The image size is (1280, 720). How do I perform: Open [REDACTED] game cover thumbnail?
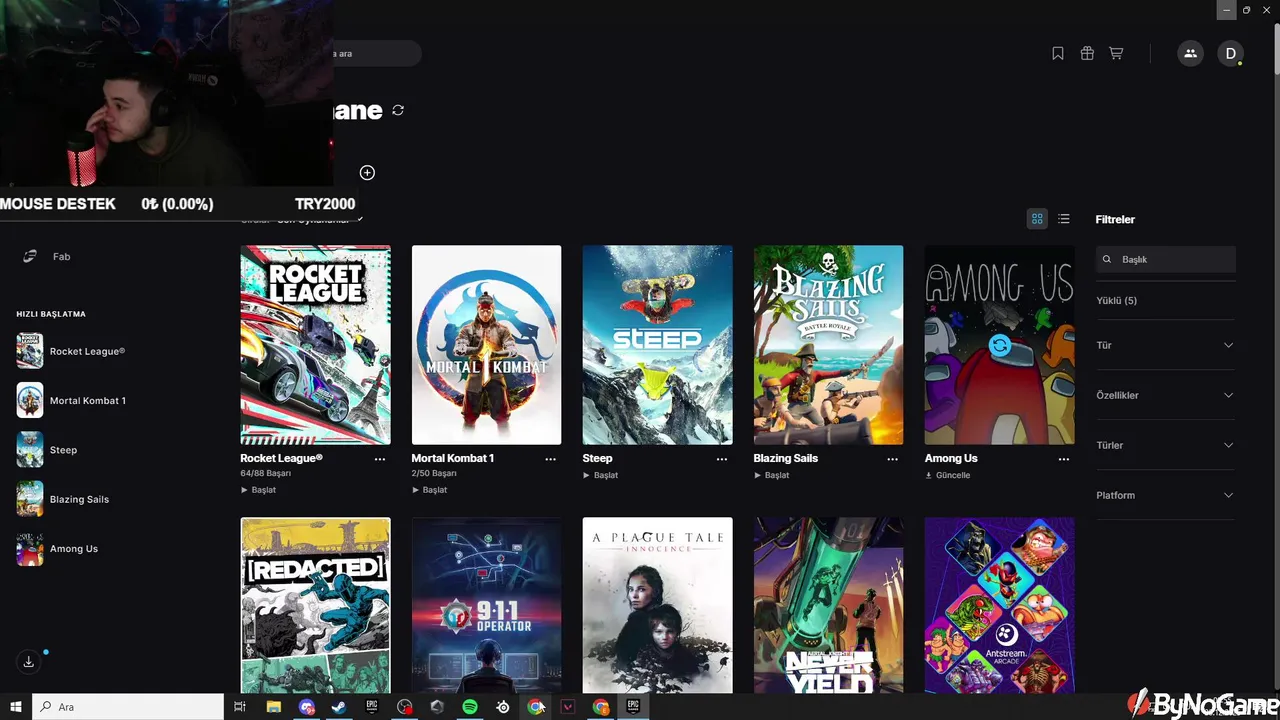(315, 605)
